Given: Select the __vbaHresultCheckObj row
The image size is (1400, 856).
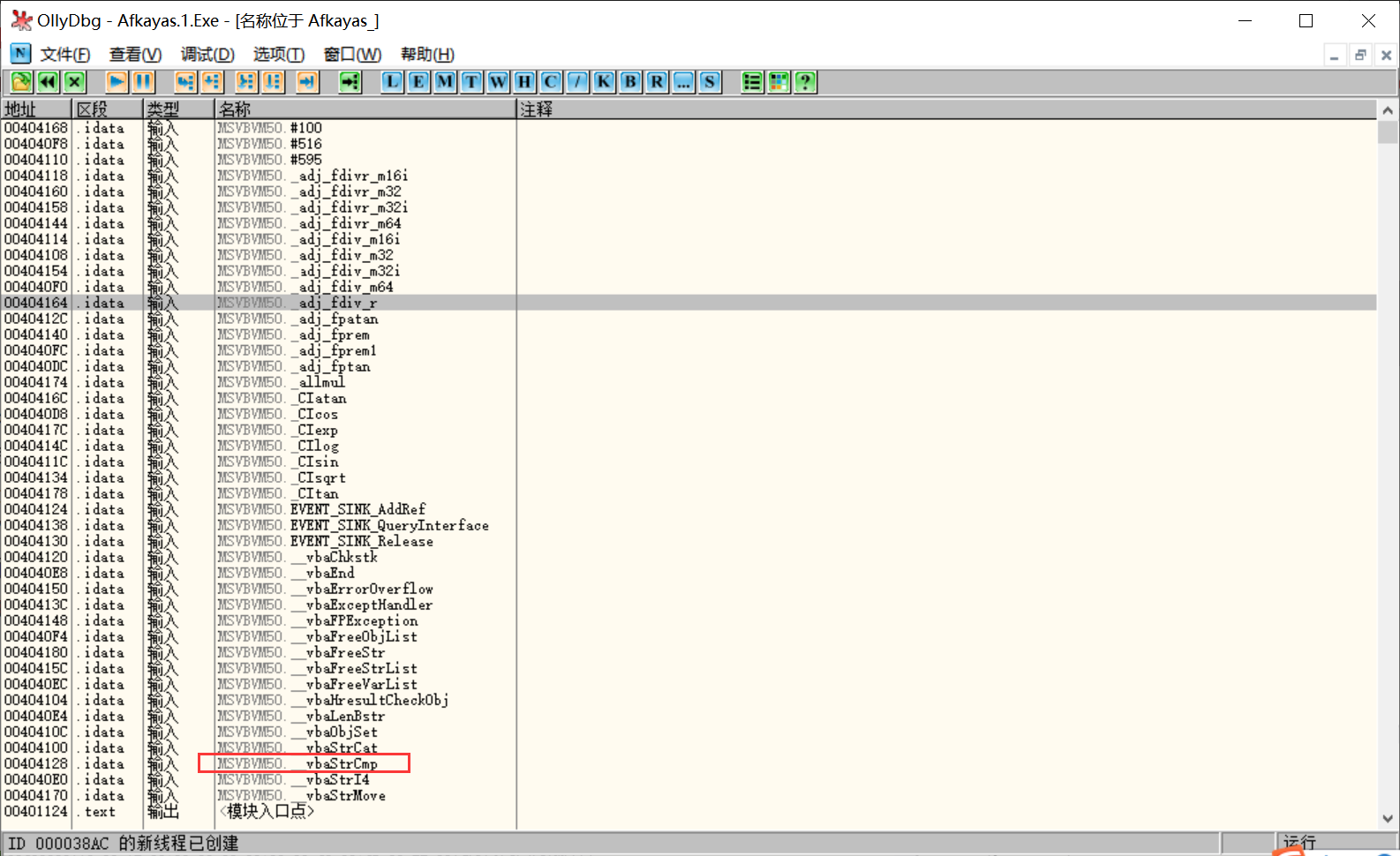Looking at the screenshot, I should (x=689, y=700).
